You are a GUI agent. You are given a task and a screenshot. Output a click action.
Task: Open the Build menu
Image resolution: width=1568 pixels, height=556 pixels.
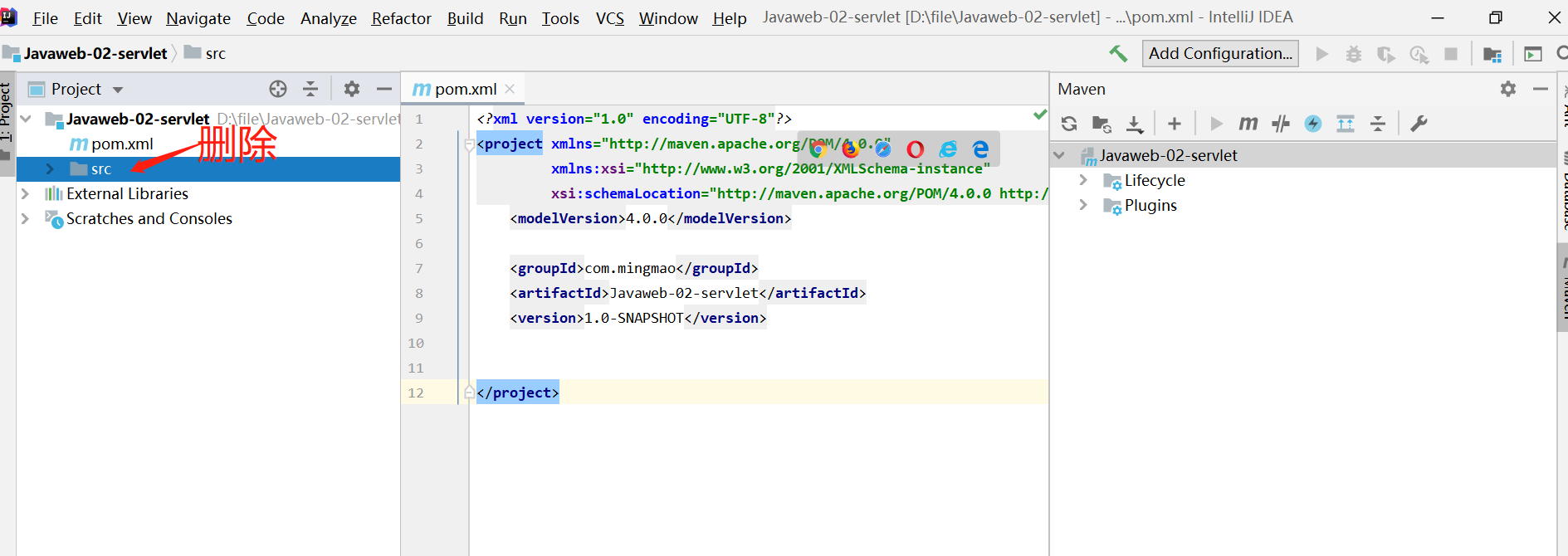tap(465, 18)
